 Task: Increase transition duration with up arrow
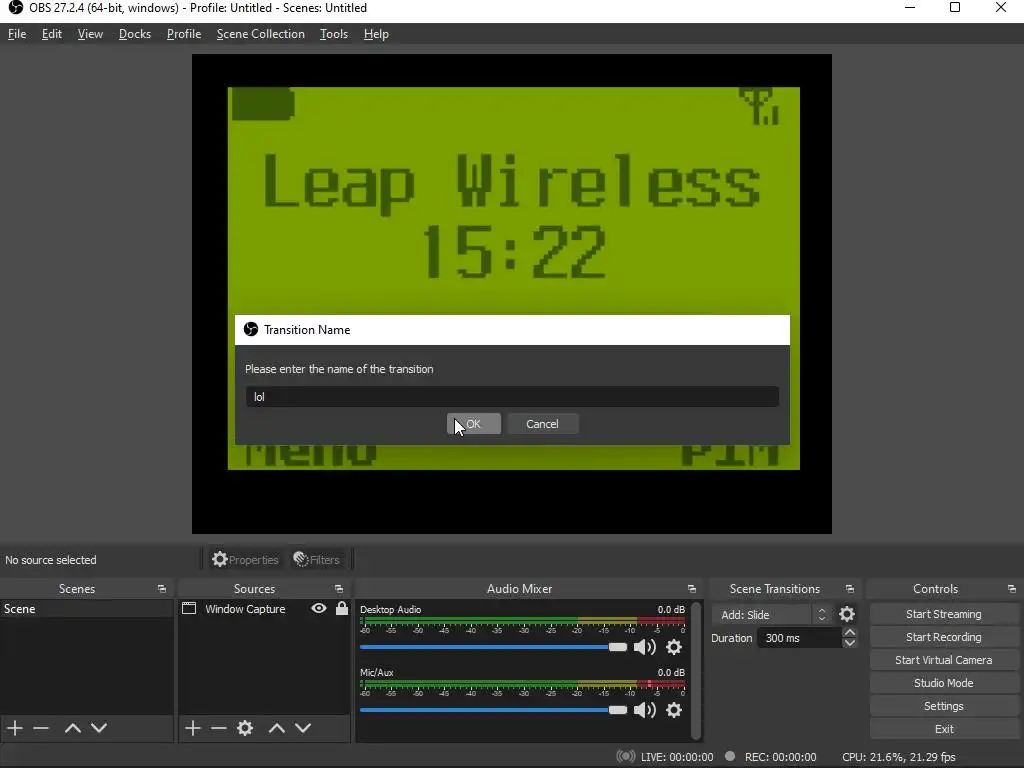coord(850,632)
